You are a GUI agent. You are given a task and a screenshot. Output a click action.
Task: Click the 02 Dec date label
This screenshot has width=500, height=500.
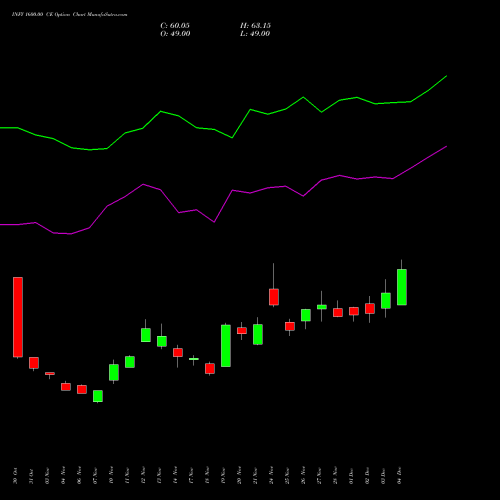367,476
